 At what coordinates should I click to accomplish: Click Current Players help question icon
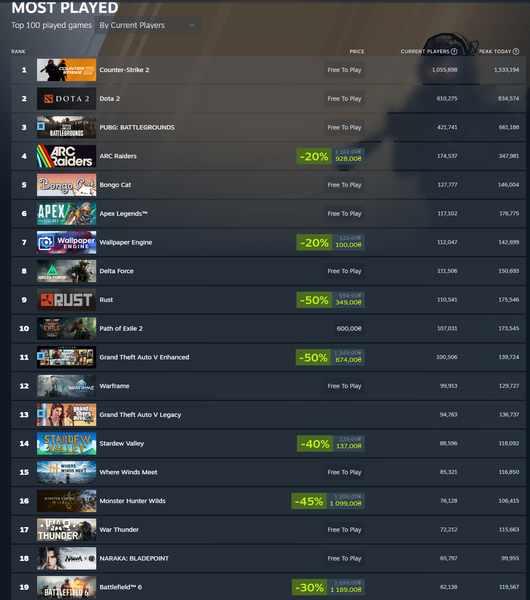pos(454,51)
